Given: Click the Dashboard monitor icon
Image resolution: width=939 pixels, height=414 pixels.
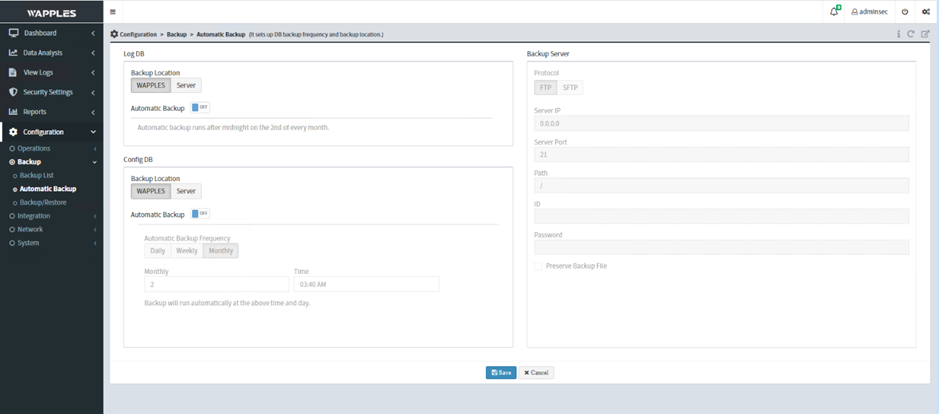Looking at the screenshot, I should point(14,33).
